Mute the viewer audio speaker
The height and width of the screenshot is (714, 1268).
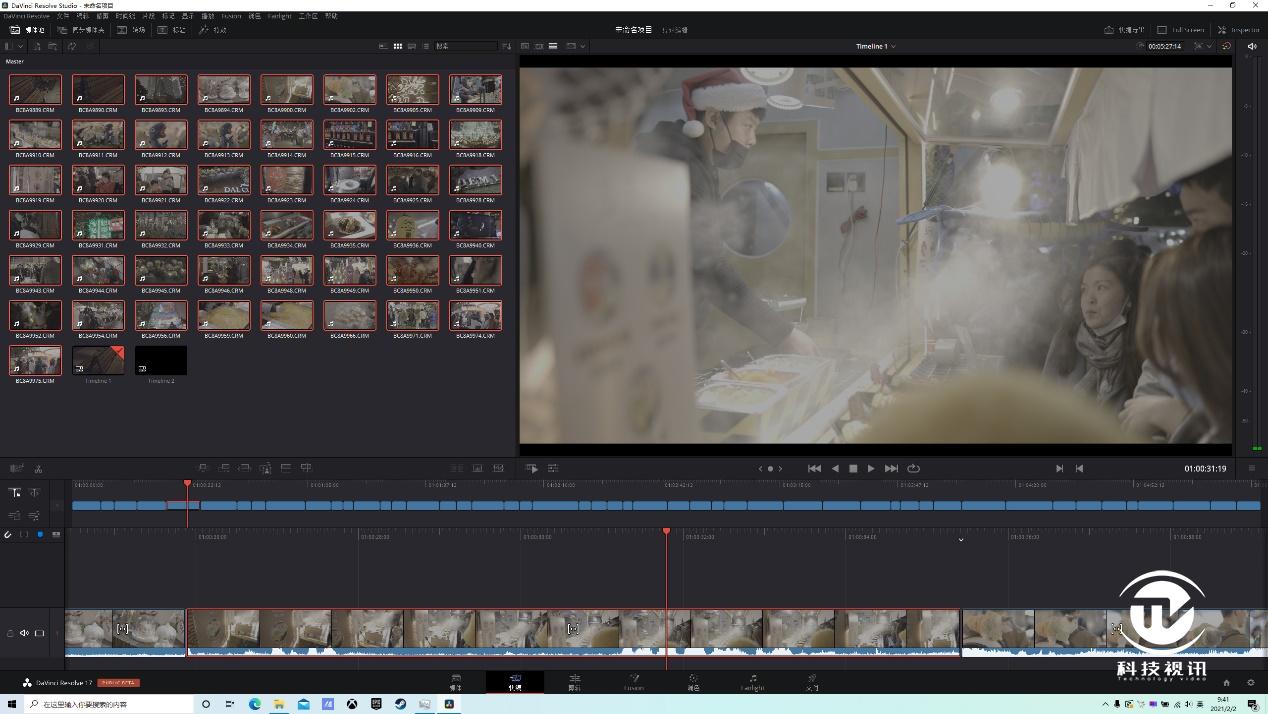pos(1252,46)
